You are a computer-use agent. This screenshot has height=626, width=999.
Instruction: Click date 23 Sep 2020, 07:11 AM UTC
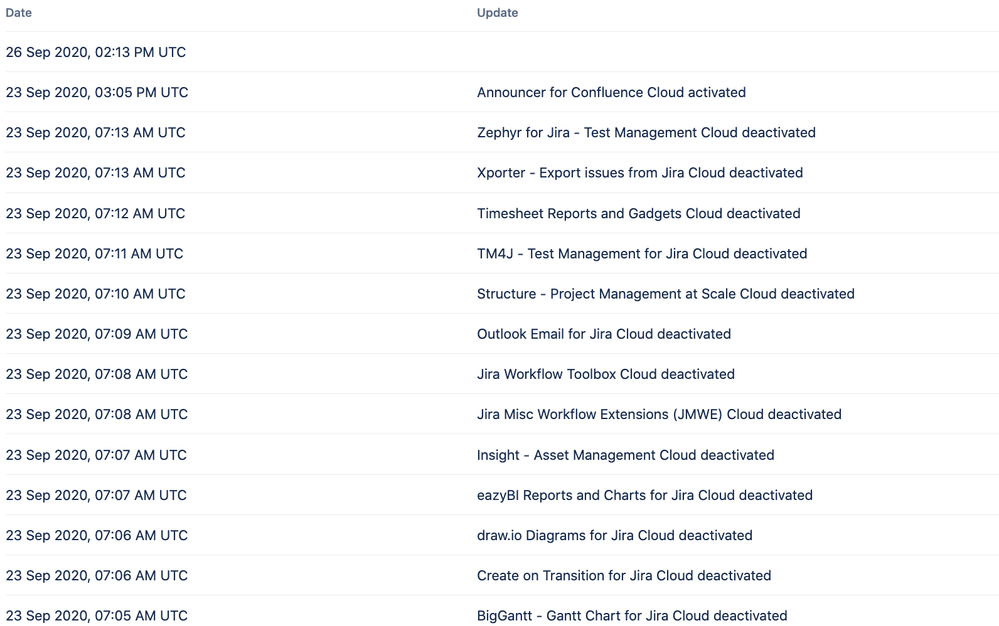point(94,253)
